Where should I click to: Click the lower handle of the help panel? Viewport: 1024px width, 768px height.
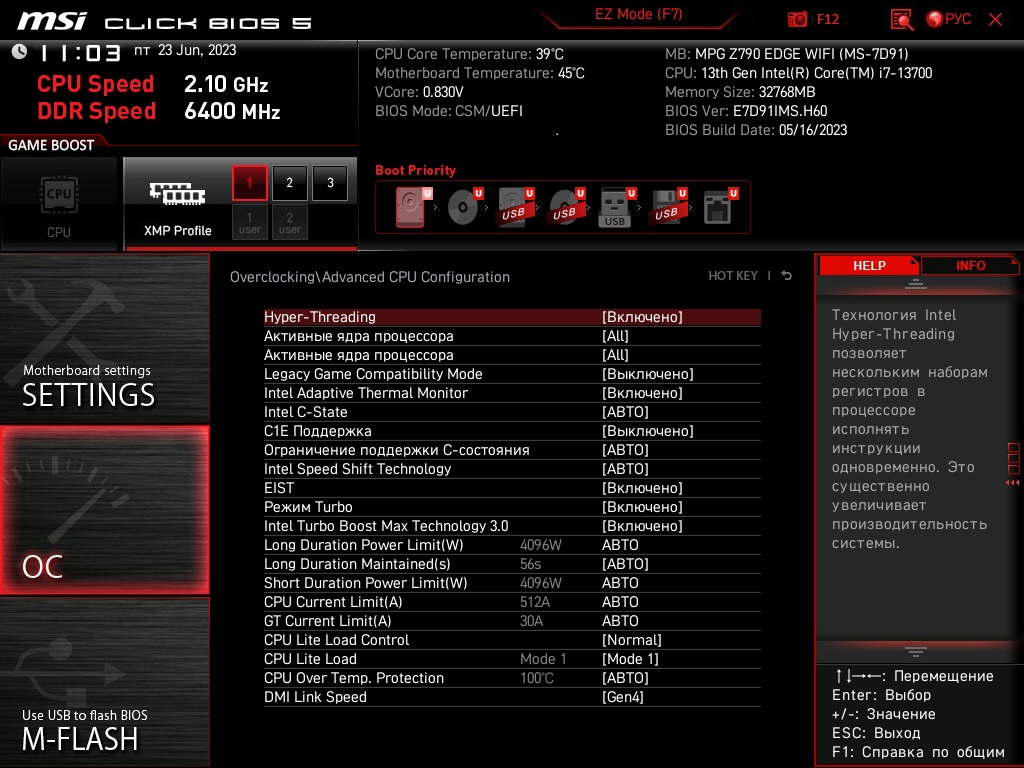point(916,651)
